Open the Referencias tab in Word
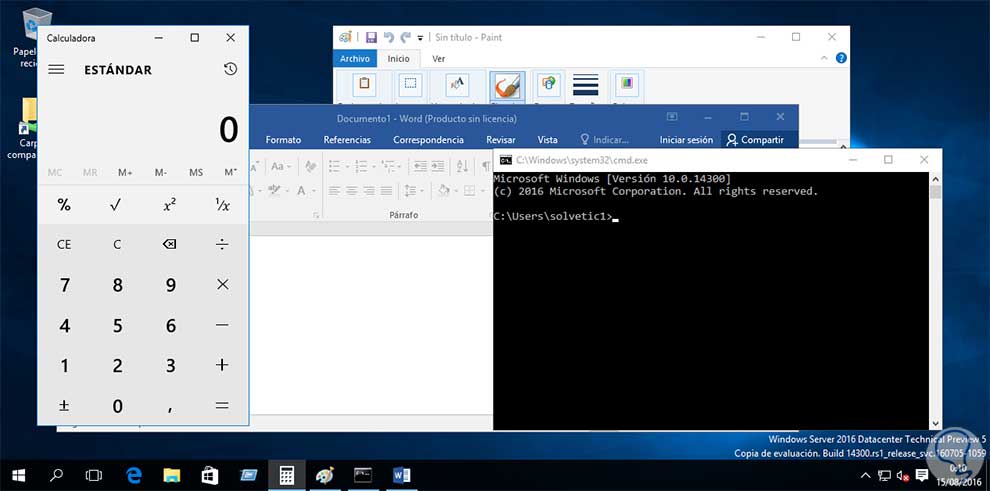 [347, 140]
